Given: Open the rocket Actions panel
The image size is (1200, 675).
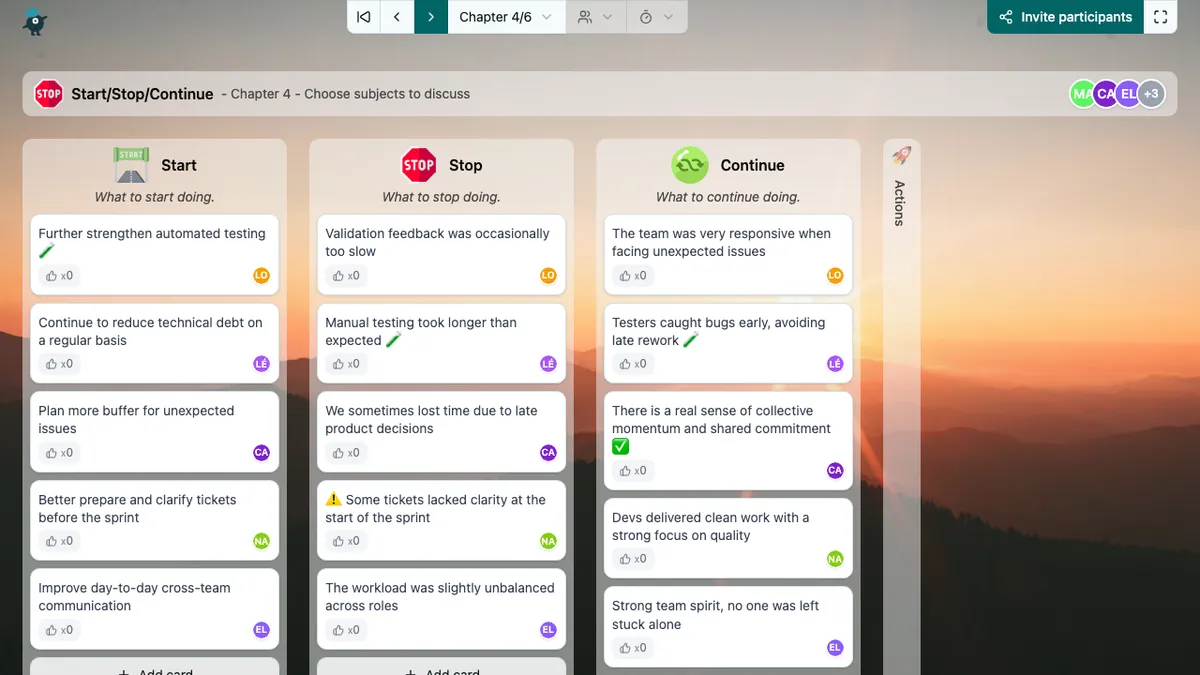Looking at the screenshot, I should pos(900,190).
